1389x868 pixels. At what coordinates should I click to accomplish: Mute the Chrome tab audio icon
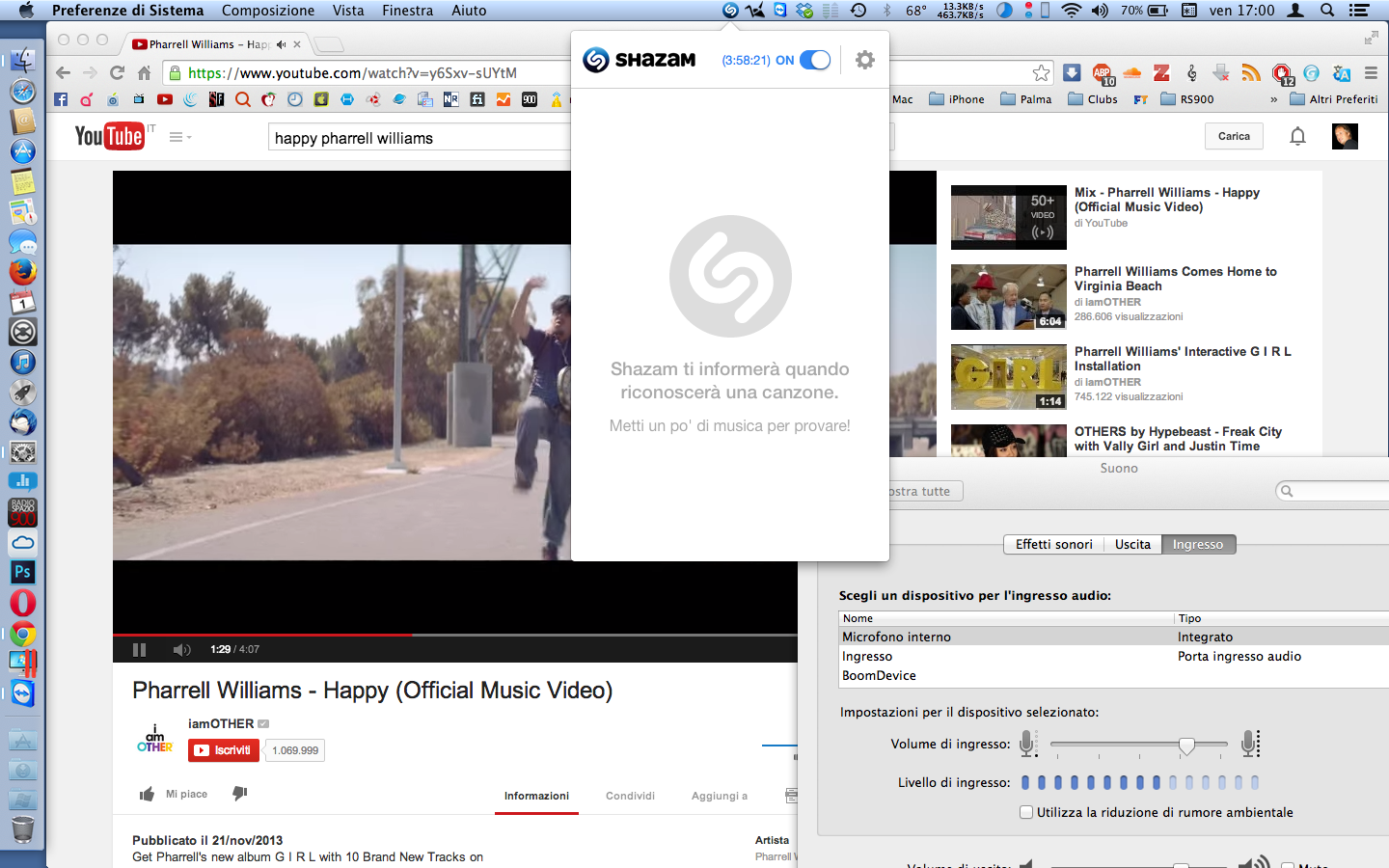click(x=281, y=44)
